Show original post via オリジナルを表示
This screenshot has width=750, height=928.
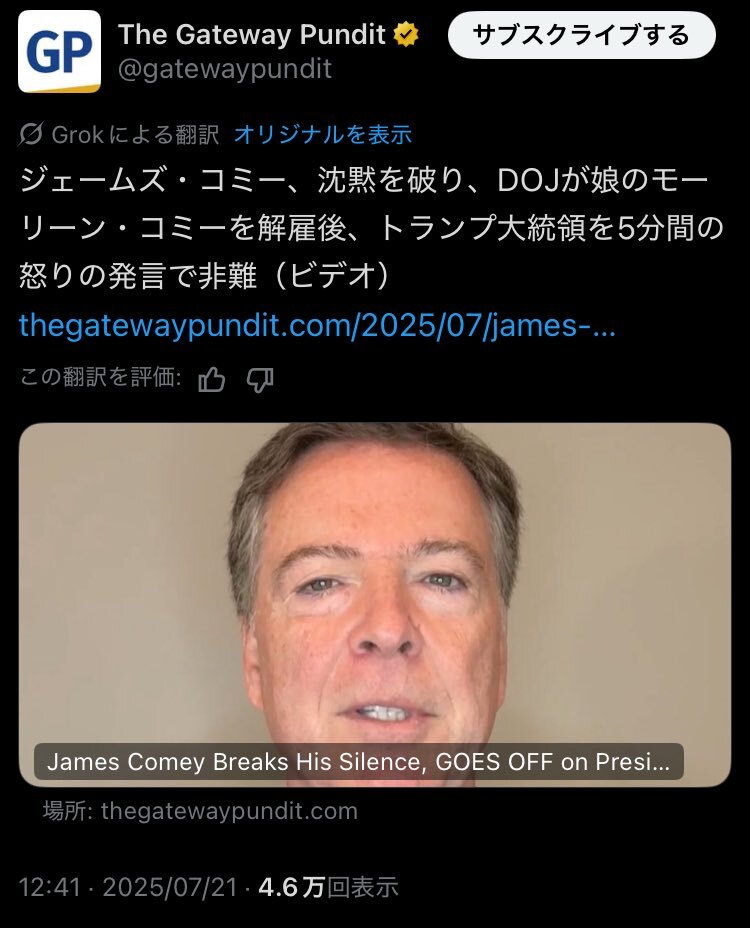(x=323, y=134)
